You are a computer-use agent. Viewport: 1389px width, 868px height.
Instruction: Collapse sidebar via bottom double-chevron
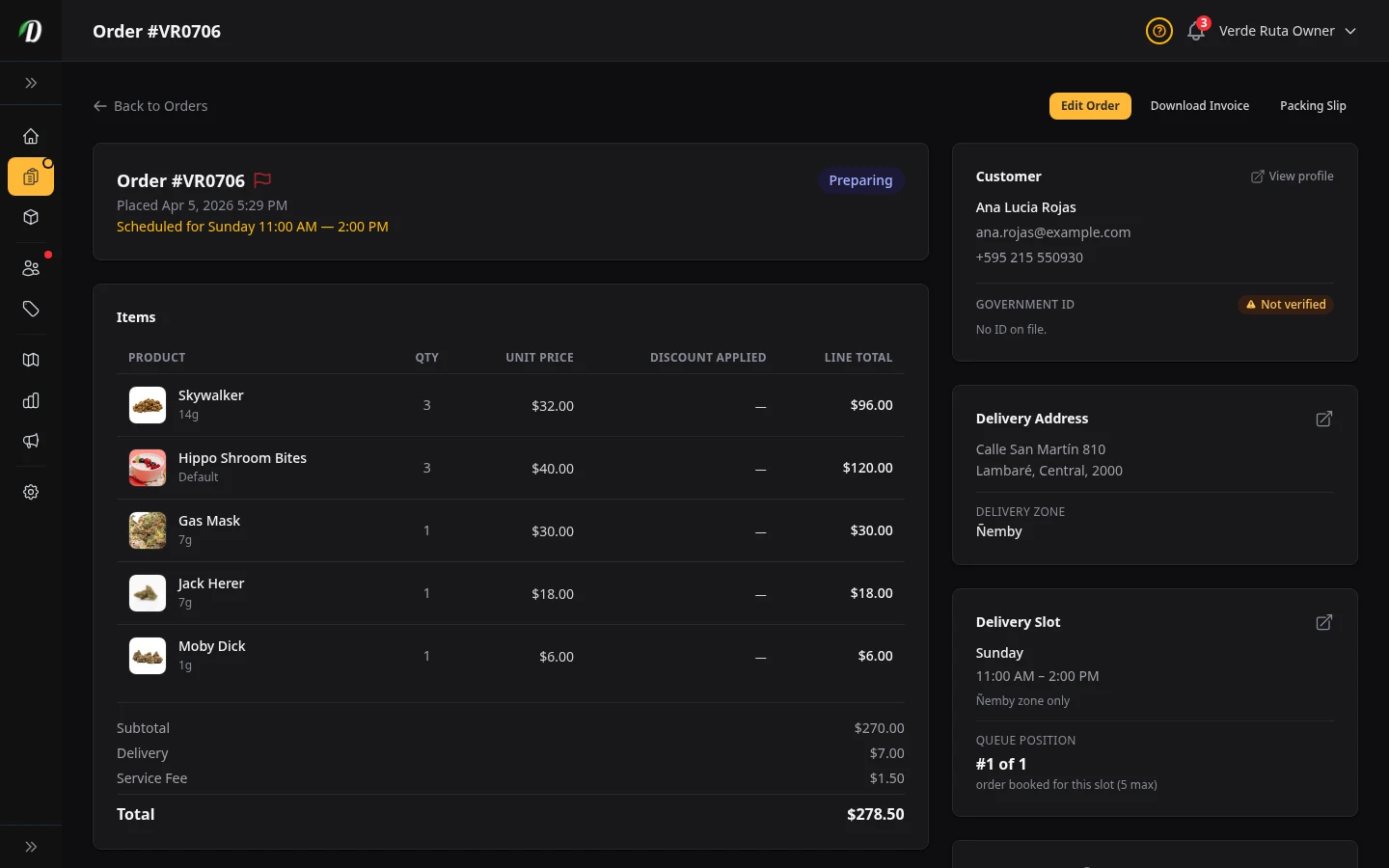[31, 847]
